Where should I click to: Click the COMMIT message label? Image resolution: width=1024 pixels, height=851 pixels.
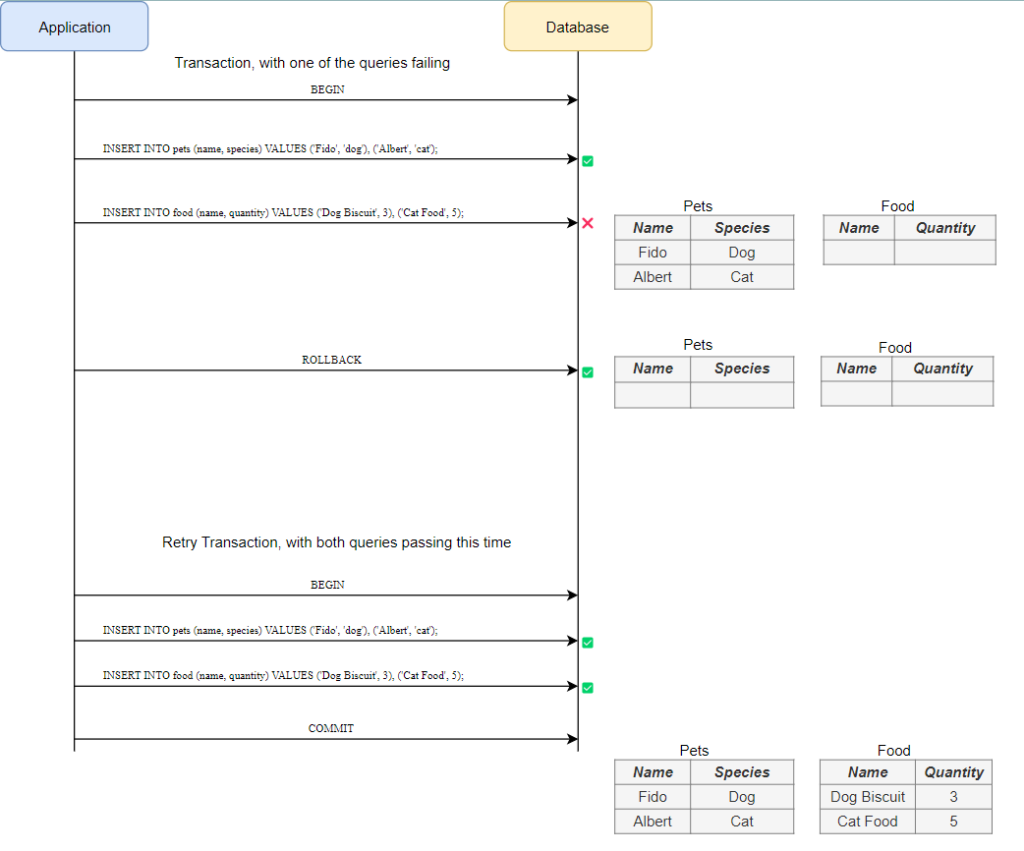tap(330, 728)
